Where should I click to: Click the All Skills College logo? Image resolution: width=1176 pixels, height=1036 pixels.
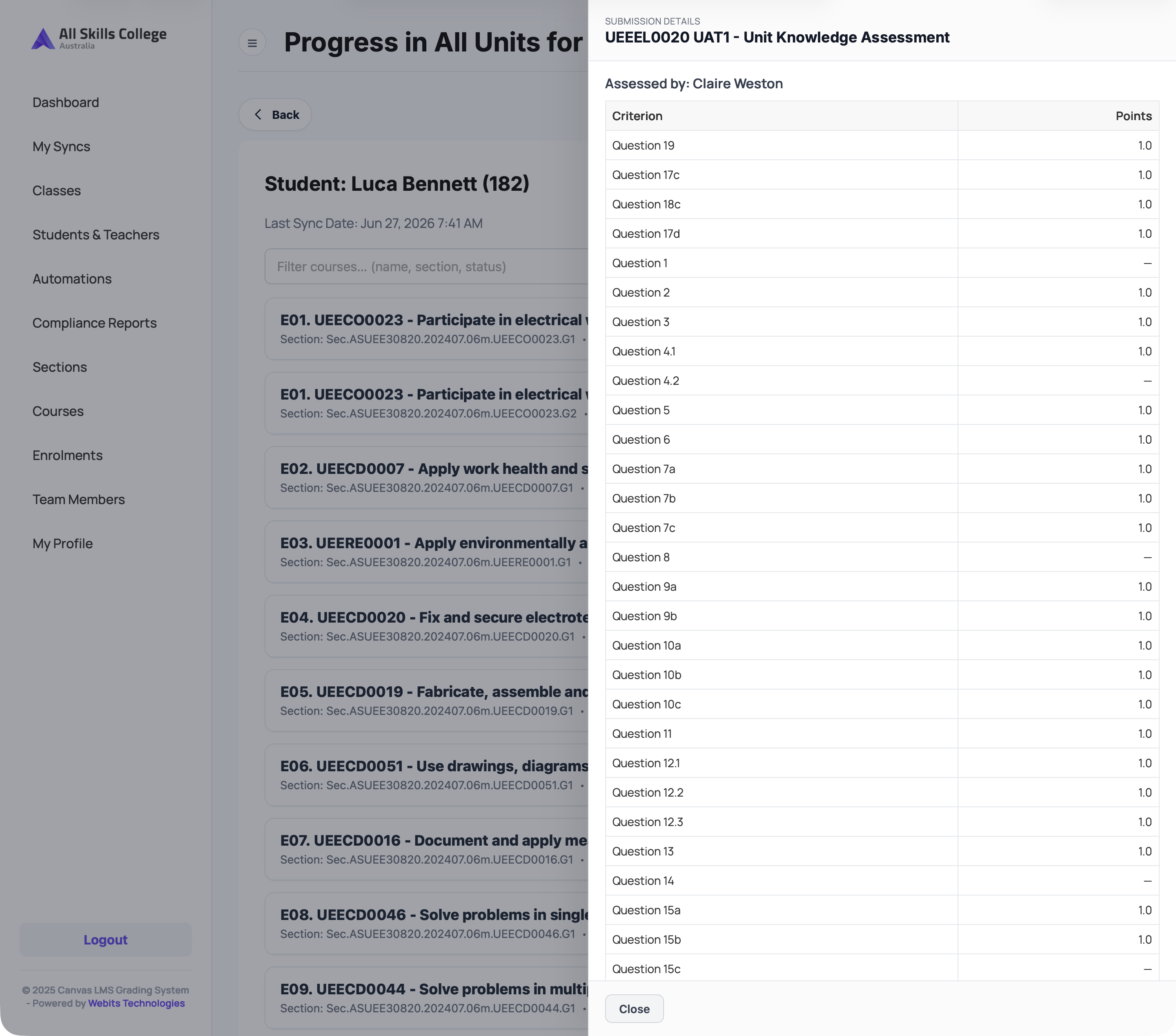tap(99, 38)
